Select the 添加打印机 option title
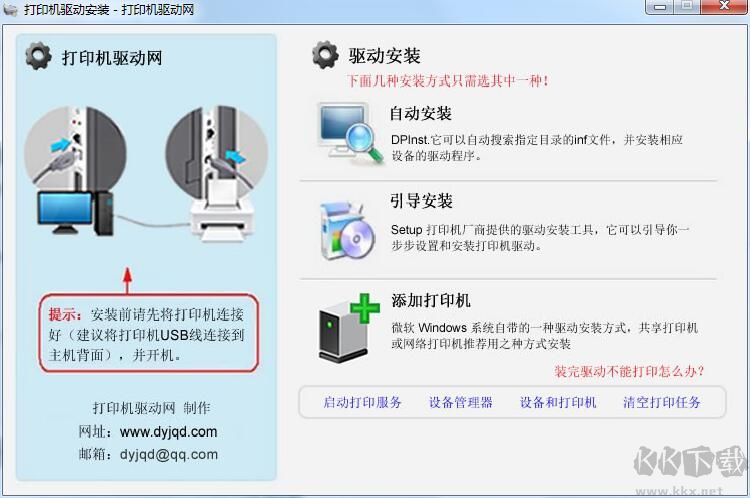Image resolution: width=750 pixels, height=498 pixels. (x=430, y=300)
